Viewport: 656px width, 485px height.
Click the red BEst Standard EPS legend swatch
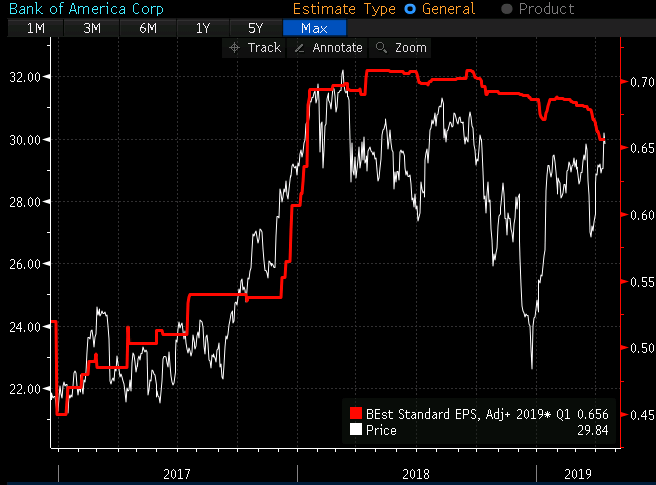(356, 413)
